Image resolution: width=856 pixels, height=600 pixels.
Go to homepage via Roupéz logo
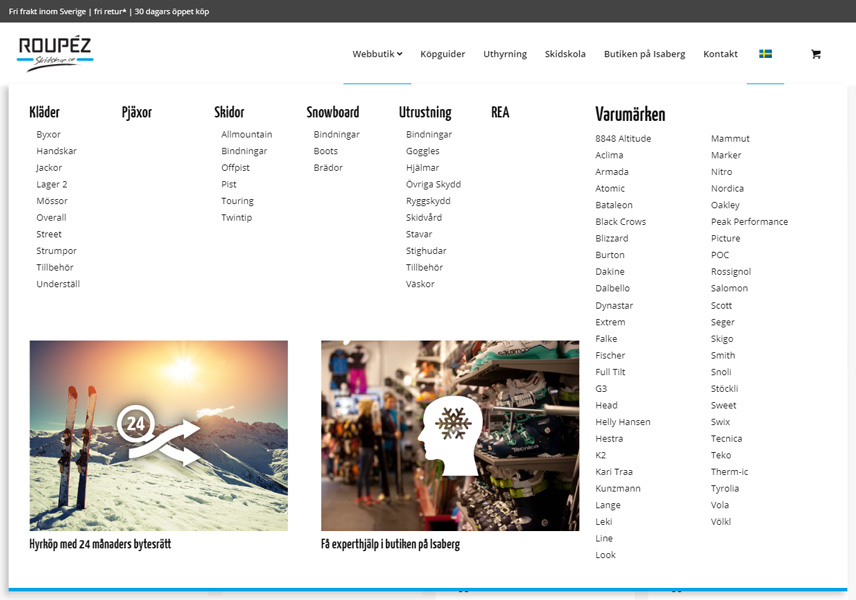(55, 53)
